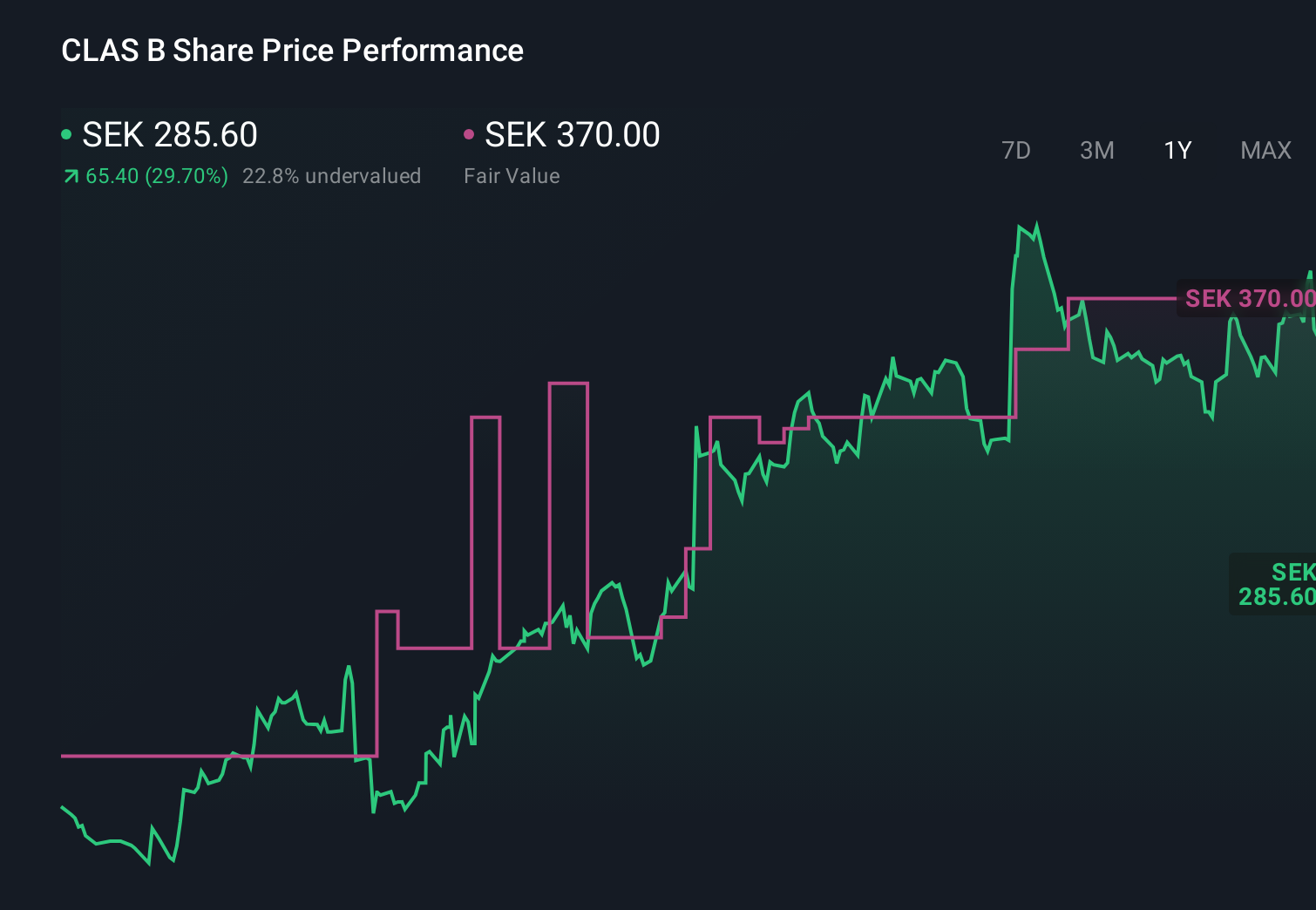Screen dimensions: 1316x910
Task: Click the 22.8% undervalued label
Action: point(332,175)
